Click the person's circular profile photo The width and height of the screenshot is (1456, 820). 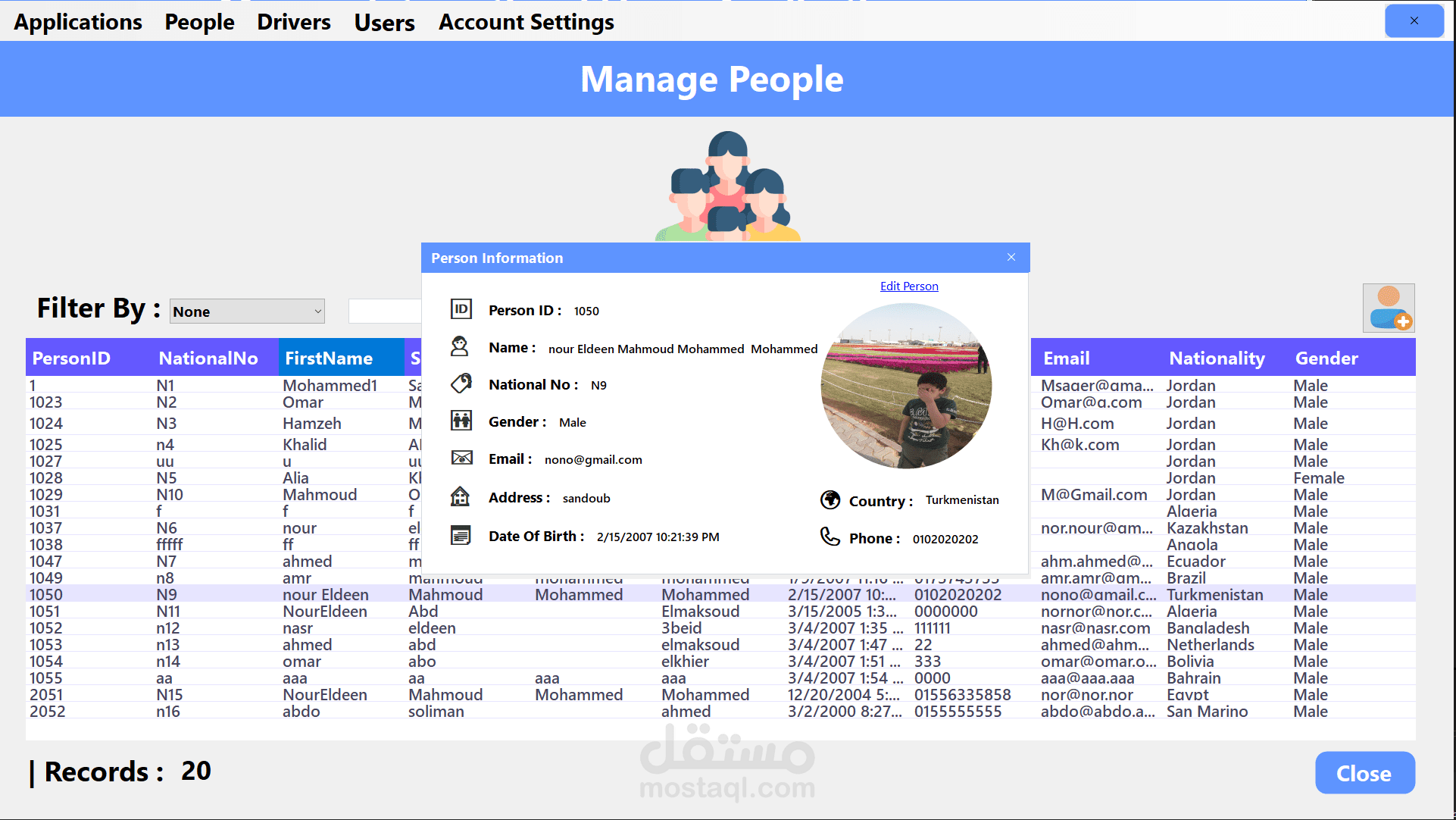(906, 386)
